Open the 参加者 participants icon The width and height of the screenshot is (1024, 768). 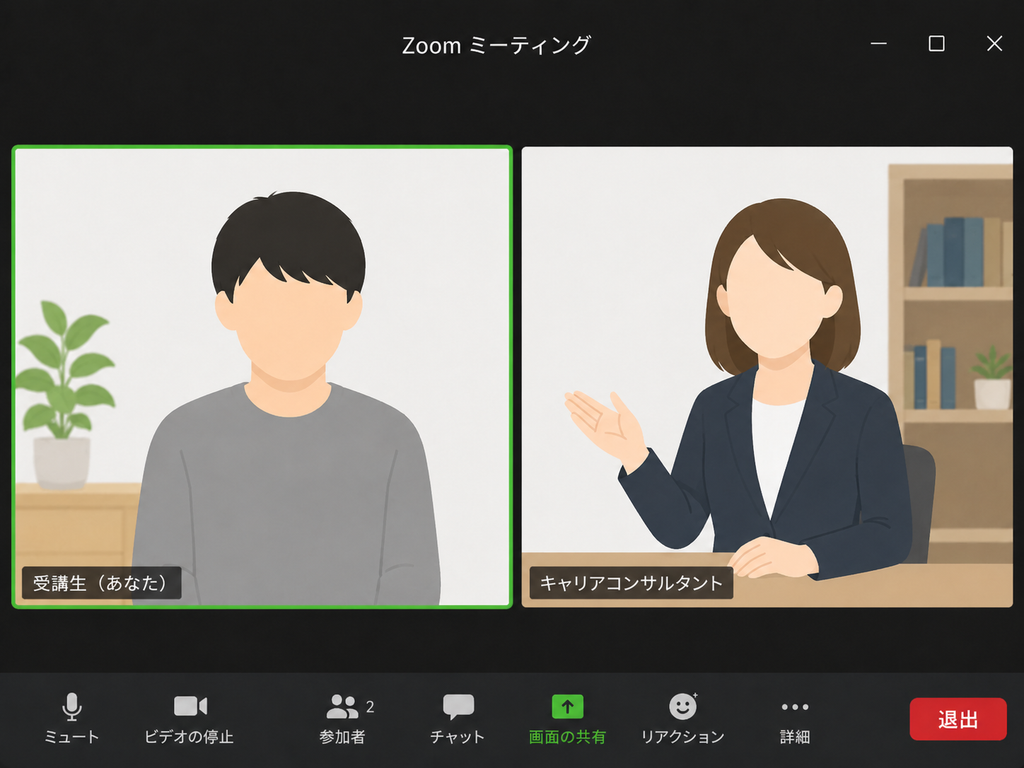pos(342,707)
